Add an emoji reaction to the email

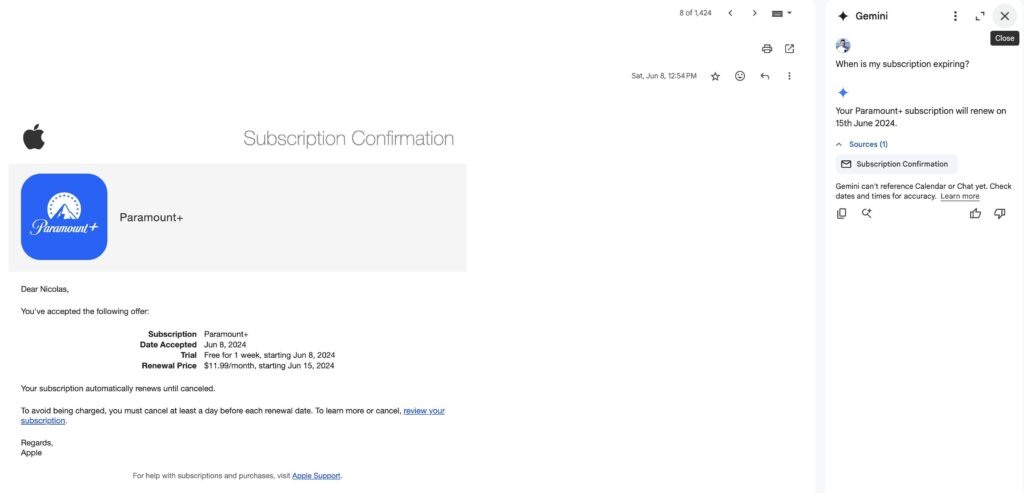coord(740,76)
